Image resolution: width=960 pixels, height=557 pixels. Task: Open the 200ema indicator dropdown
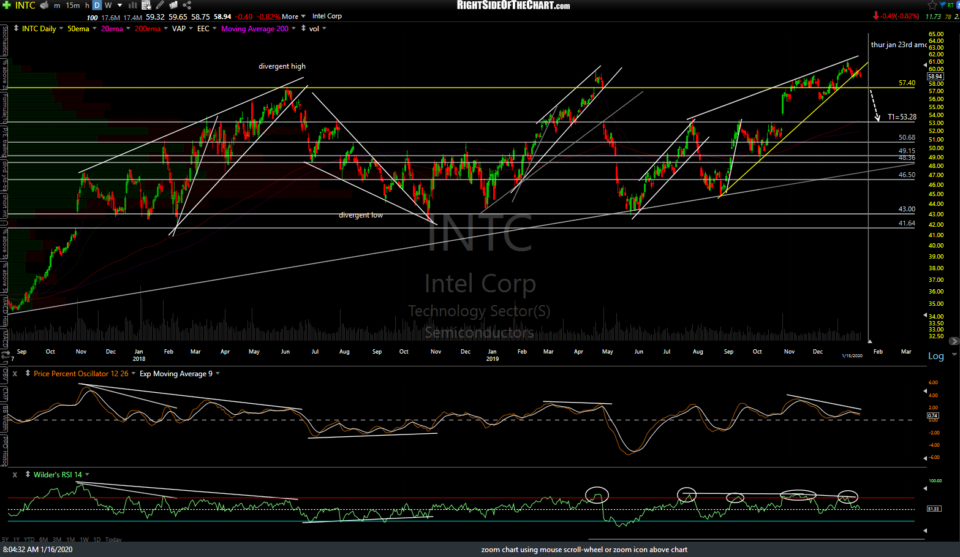166,29
